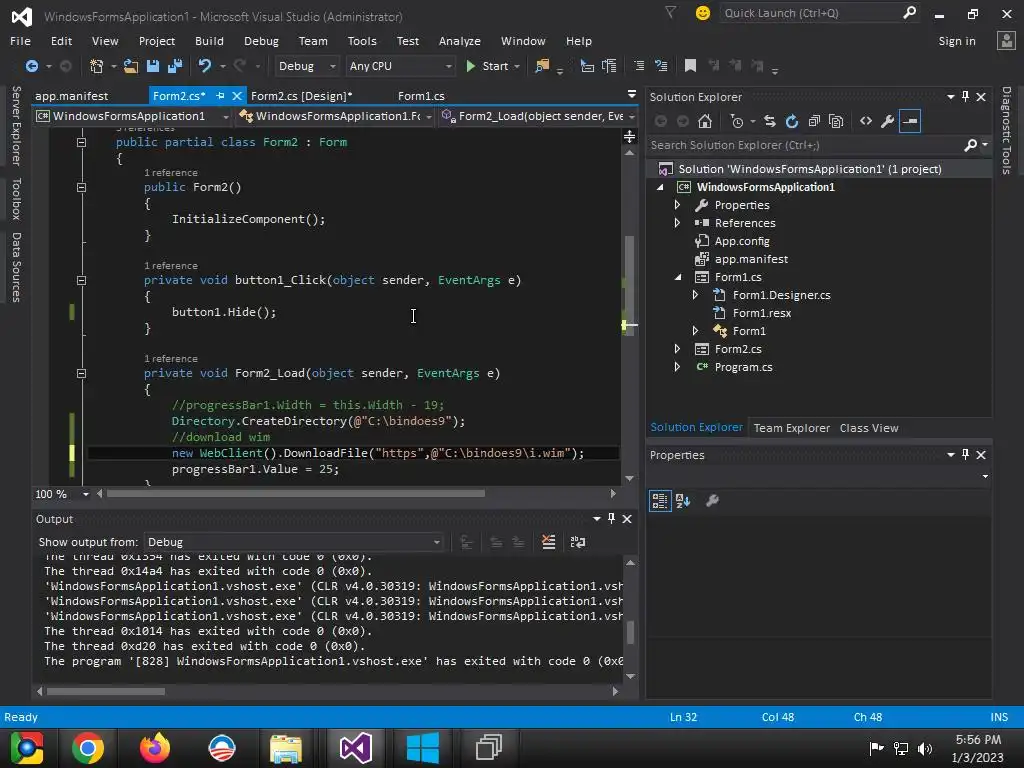Click the Save All toolbar icon
1024x768 pixels.
tap(175, 66)
